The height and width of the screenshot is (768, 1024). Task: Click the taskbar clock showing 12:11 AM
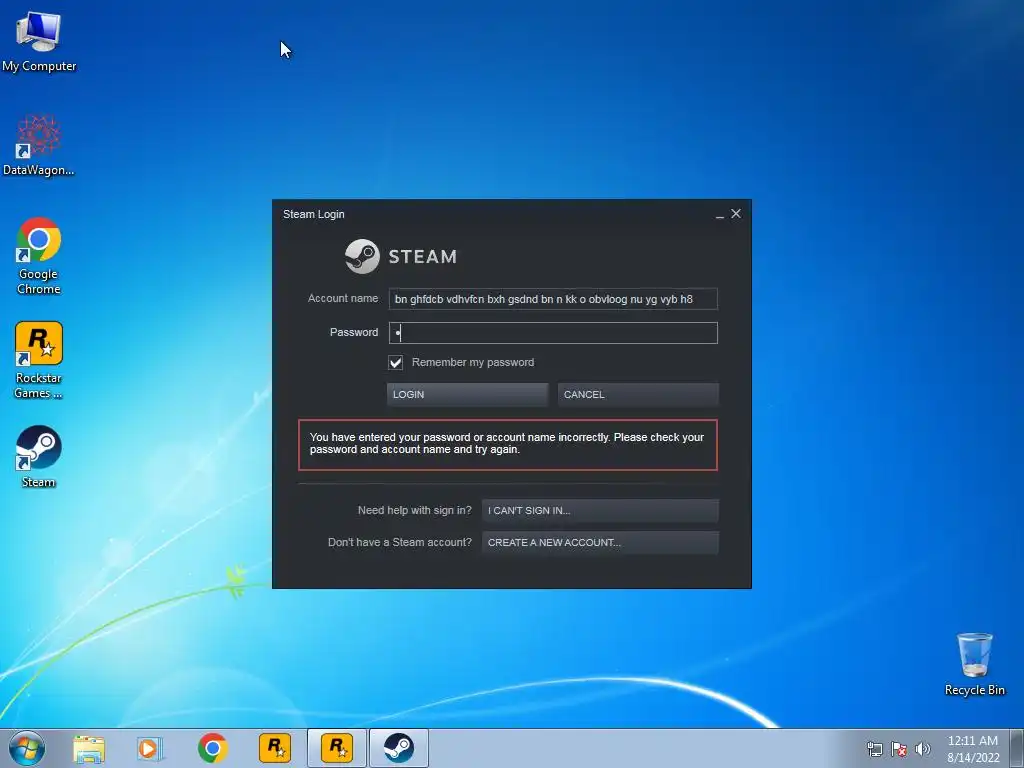[x=973, y=749]
